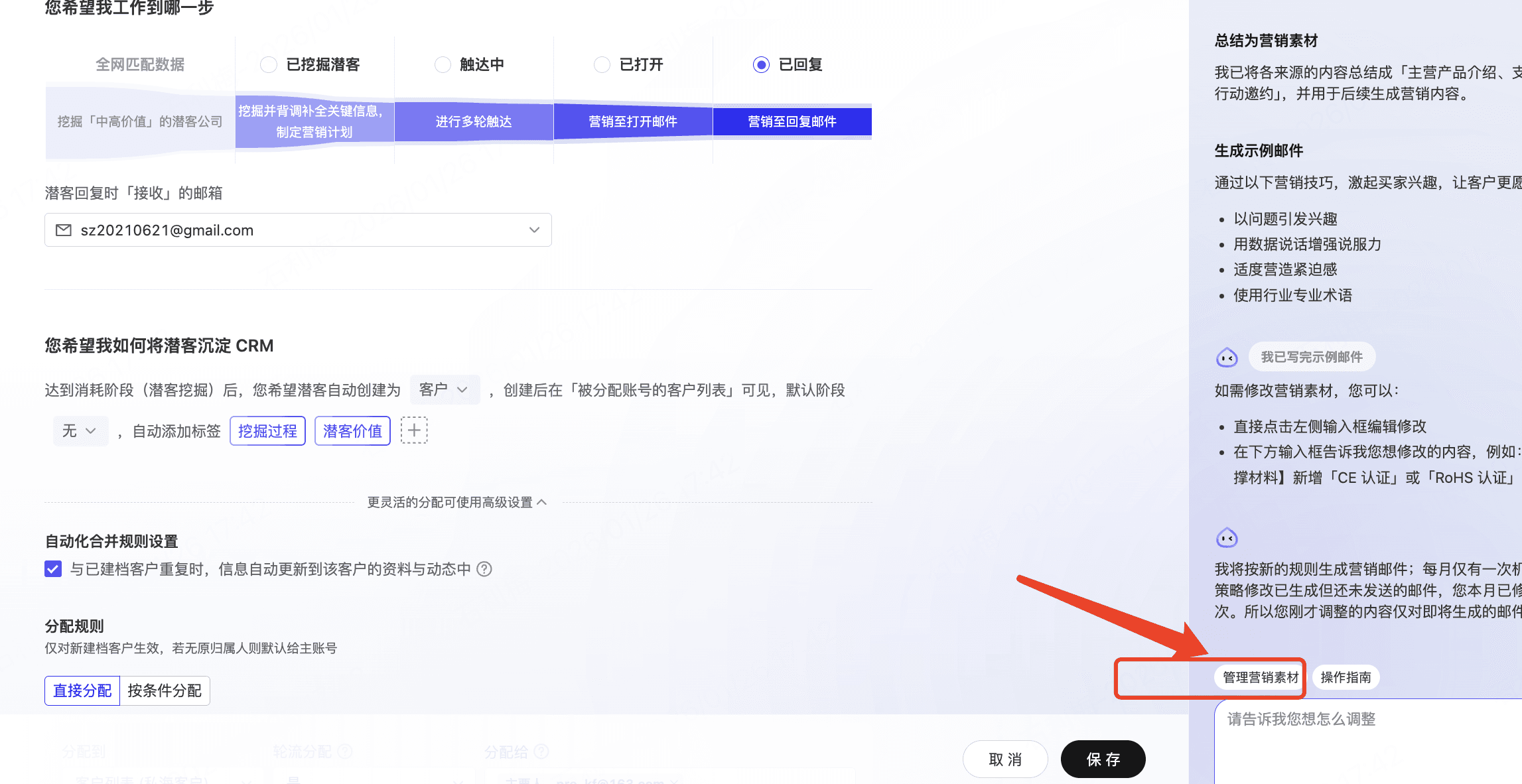Select the 触达中 radio option
Screen dimensions: 1522x784
(x=442, y=64)
